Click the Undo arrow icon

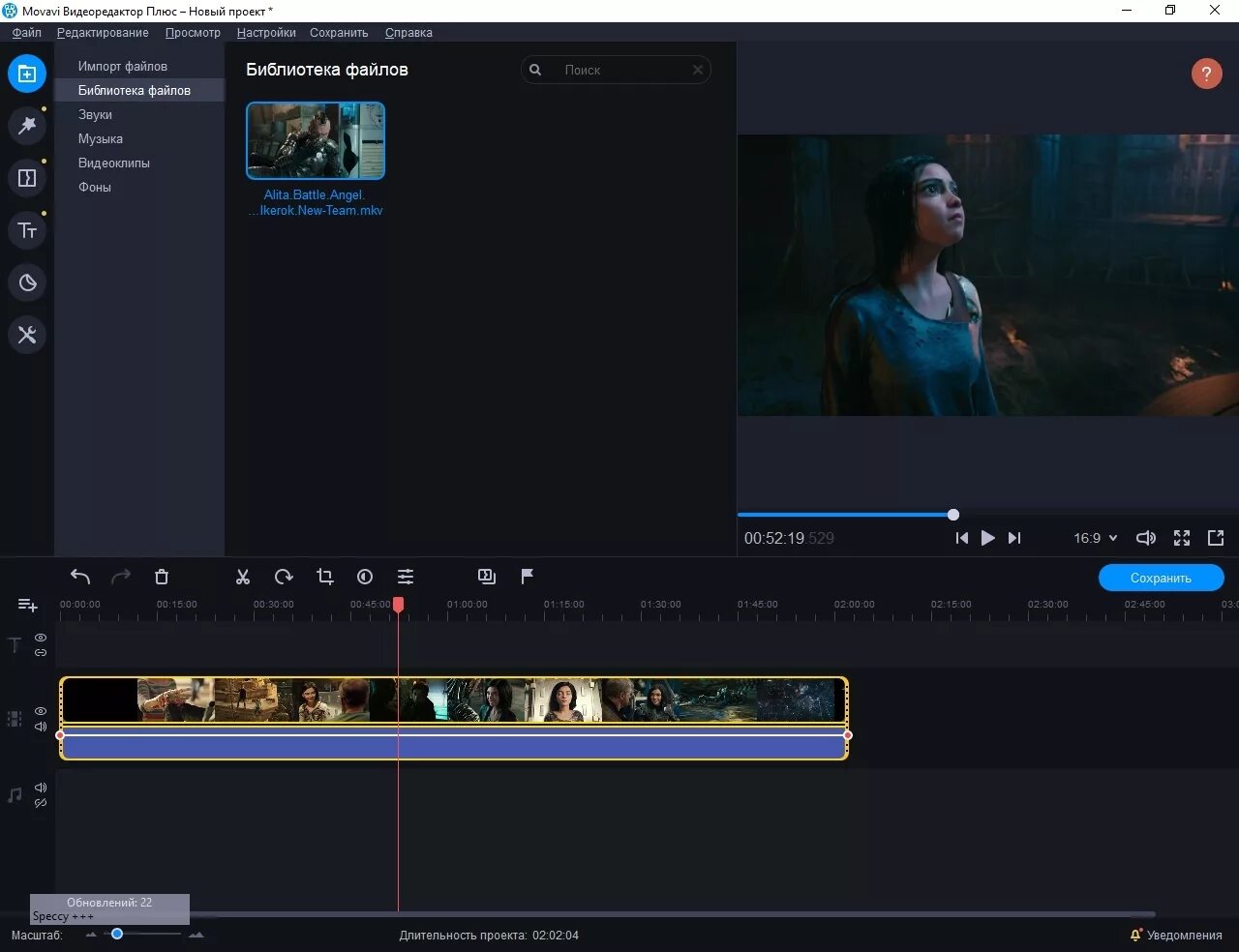(80, 577)
